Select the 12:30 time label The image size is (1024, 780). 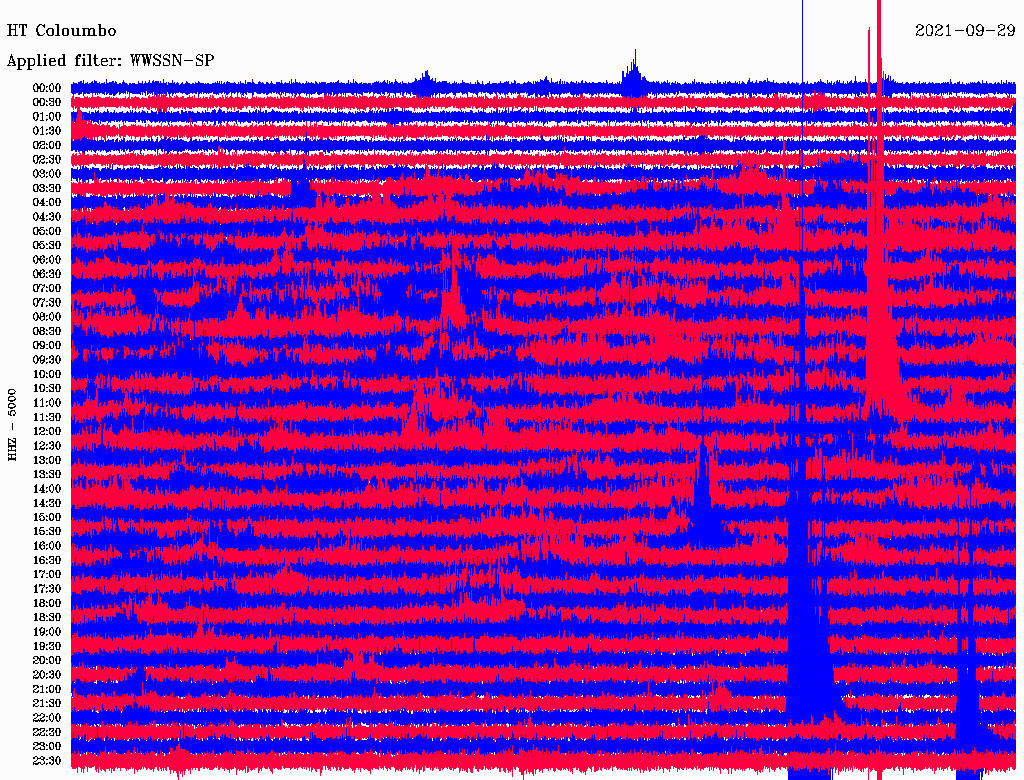[47, 446]
